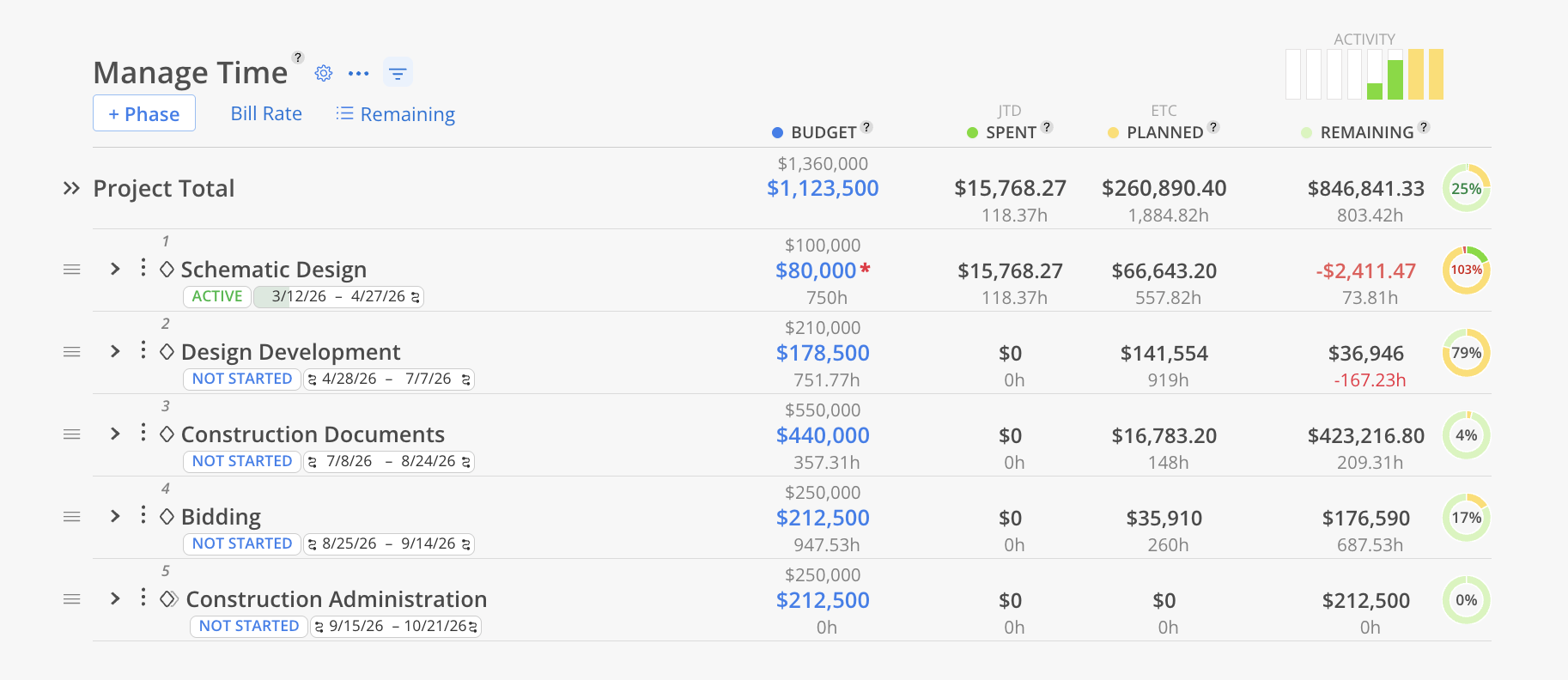Viewport: 1568px width, 680px height.
Task: Toggle the ACTIVE status badge on Schematic Design
Action: click(217, 296)
